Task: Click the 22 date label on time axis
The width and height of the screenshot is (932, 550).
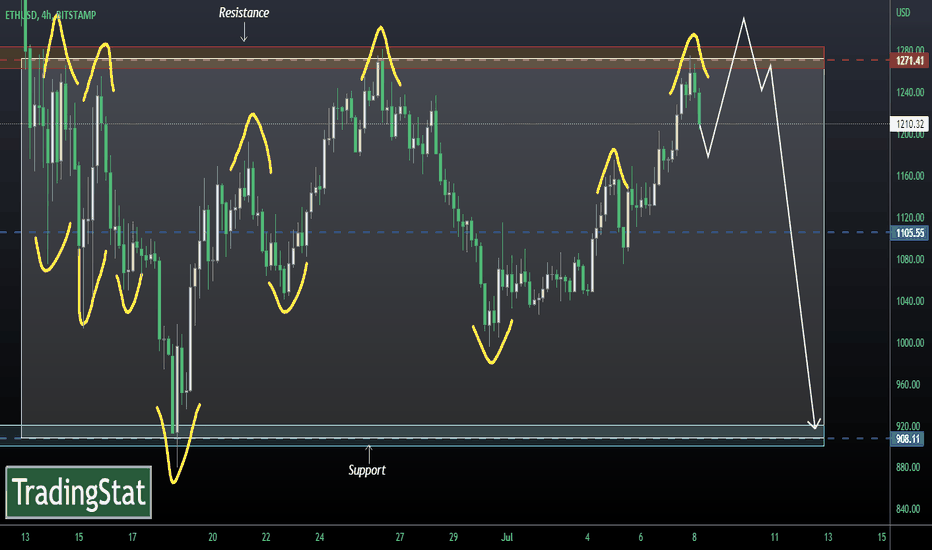Action: click(266, 538)
